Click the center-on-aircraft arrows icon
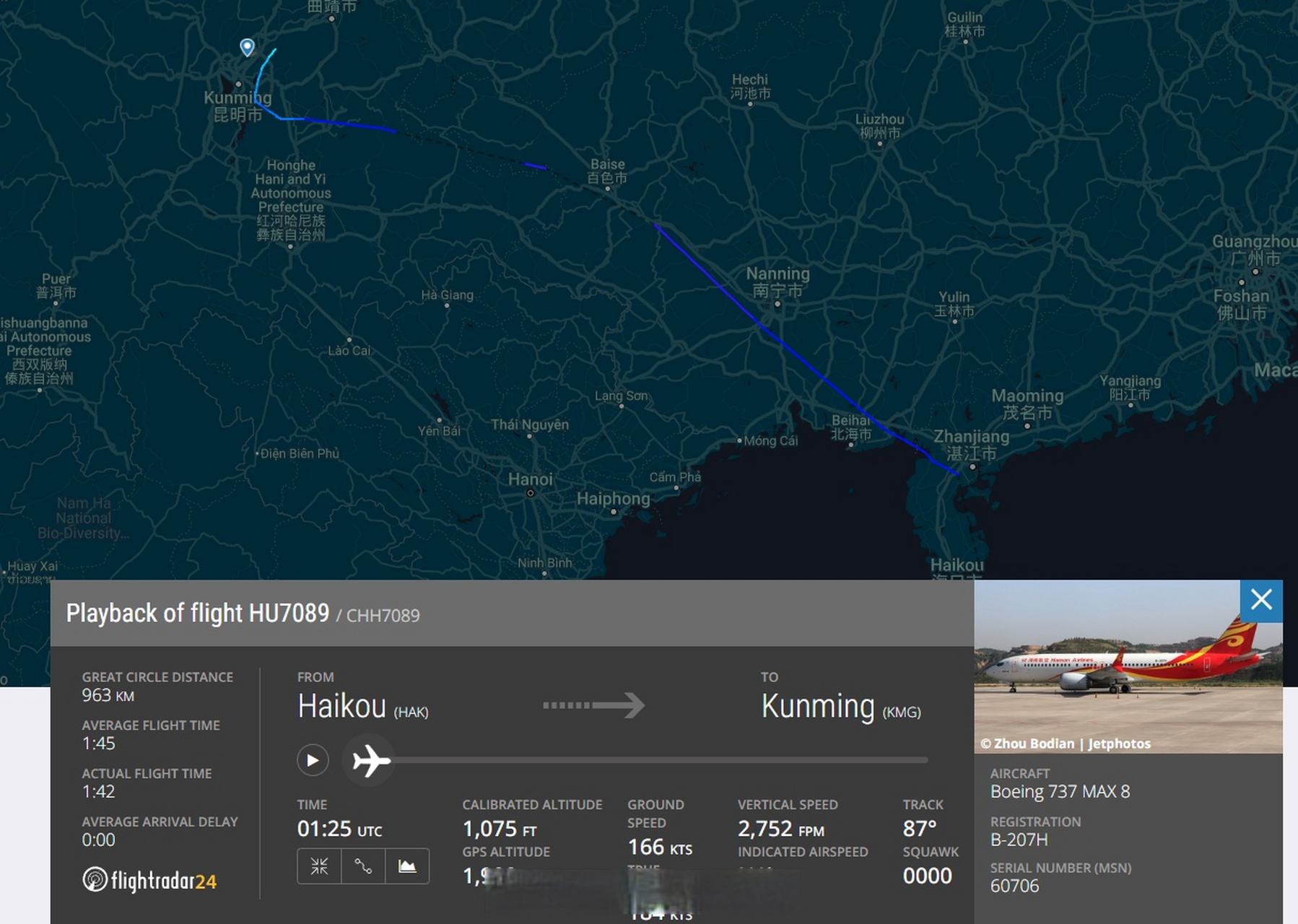Image resolution: width=1298 pixels, height=924 pixels. [319, 866]
